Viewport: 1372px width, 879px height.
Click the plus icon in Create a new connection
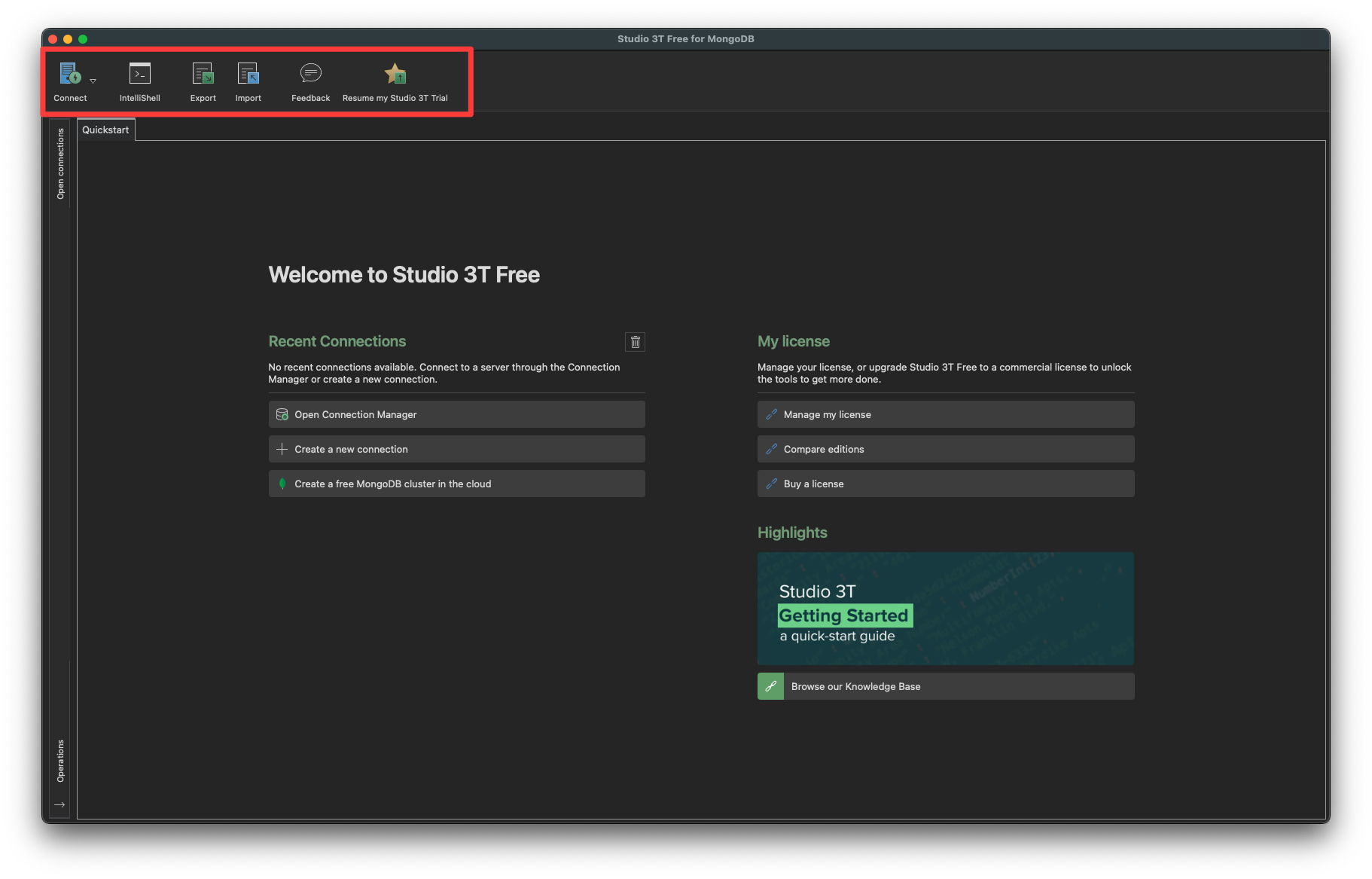(282, 449)
